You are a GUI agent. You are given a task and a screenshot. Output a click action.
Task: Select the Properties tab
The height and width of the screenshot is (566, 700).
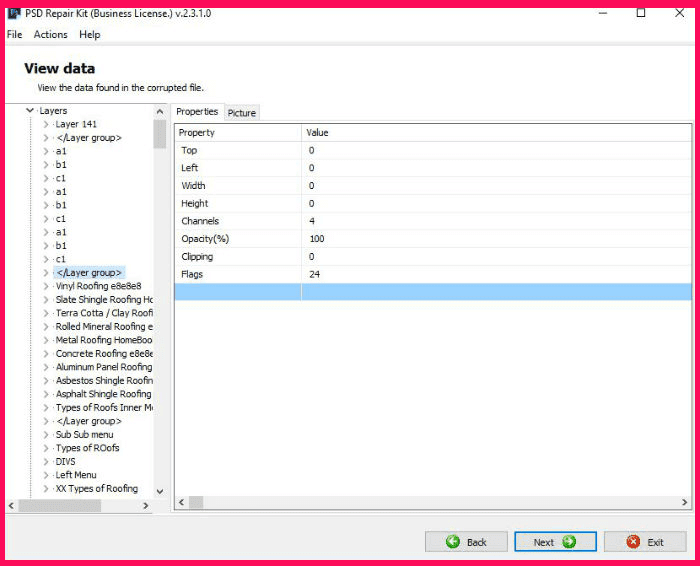pos(197,112)
